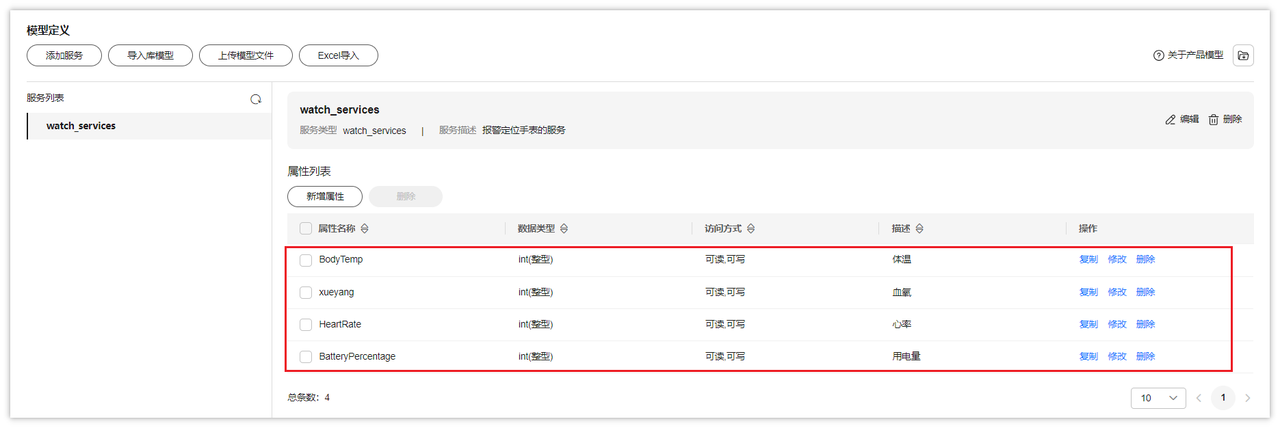The width and height of the screenshot is (1280, 428).
Task: Check the BatteryPercentage row checkbox
Action: pos(306,356)
